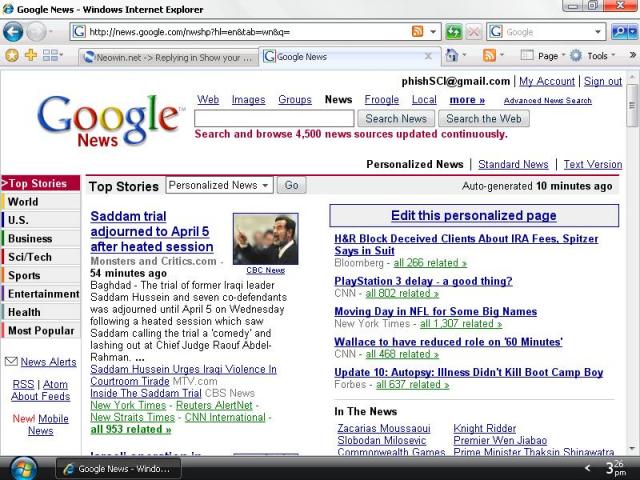Open the My Account link
Image resolution: width=640 pixels, height=480 pixels.
[547, 81]
